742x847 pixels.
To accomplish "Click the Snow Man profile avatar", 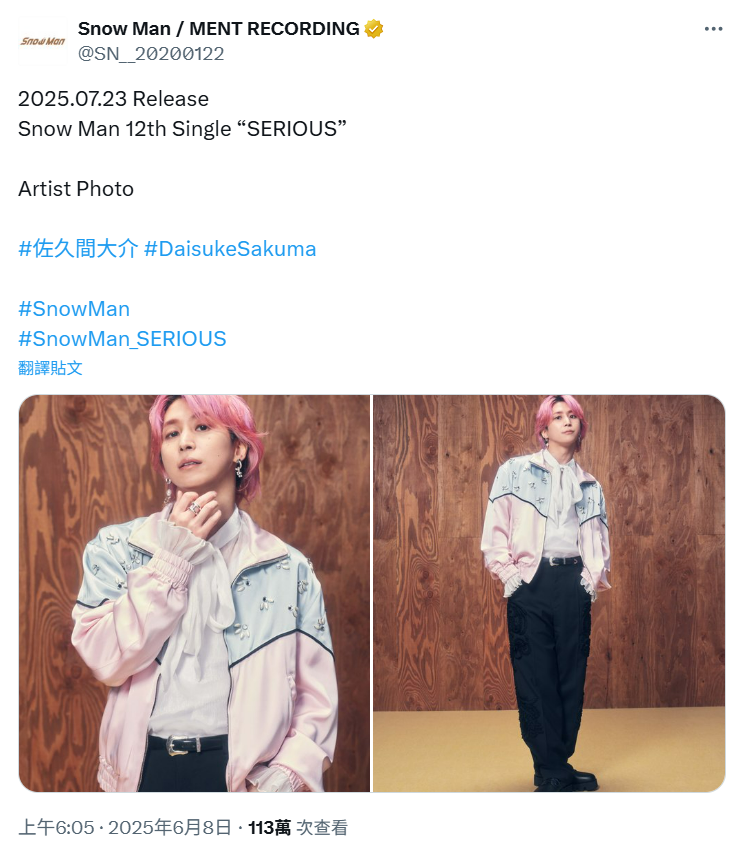I will coord(43,41).
